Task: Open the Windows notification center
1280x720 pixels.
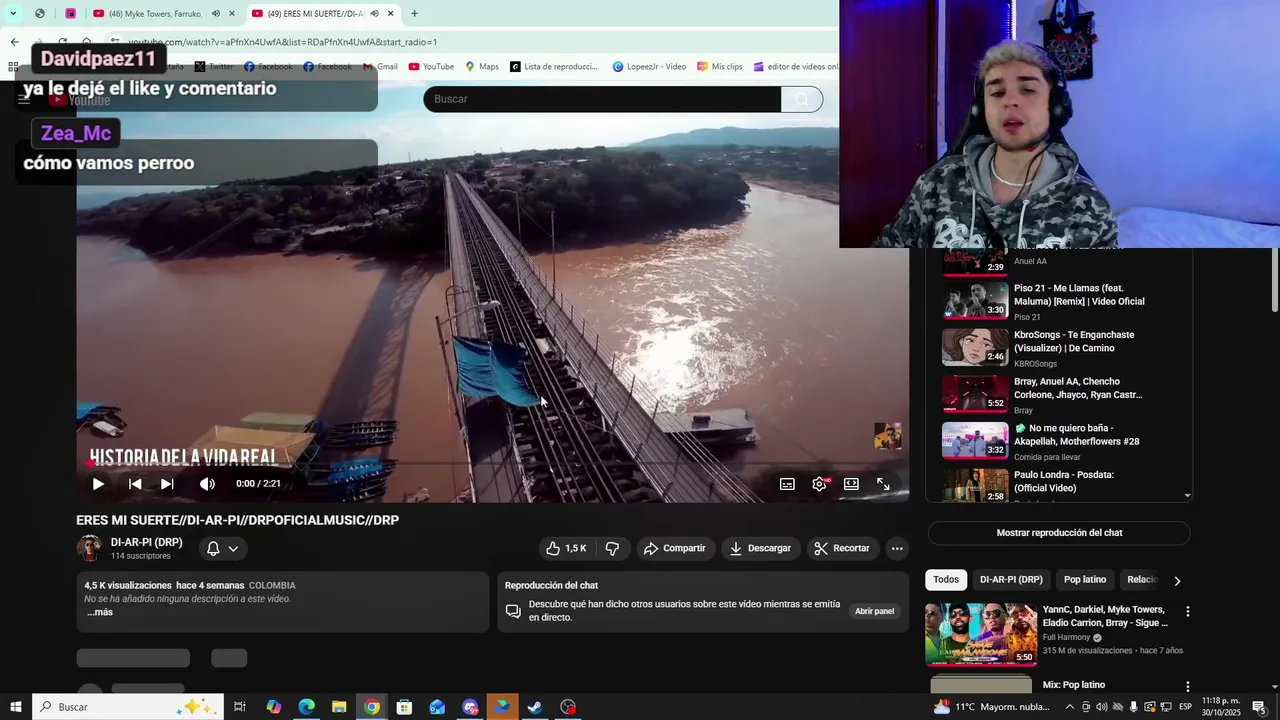Action: (x=1259, y=707)
